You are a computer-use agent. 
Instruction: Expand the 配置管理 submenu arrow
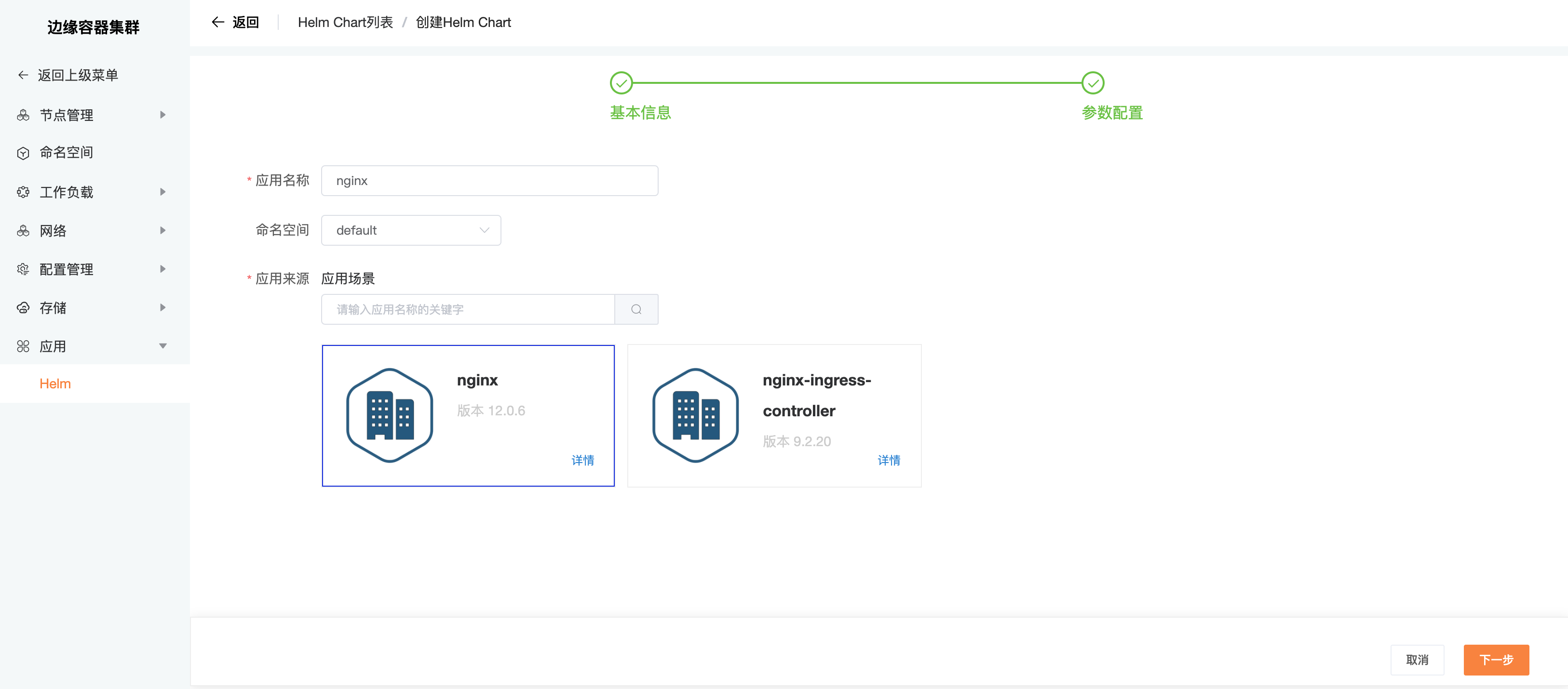[x=162, y=269]
